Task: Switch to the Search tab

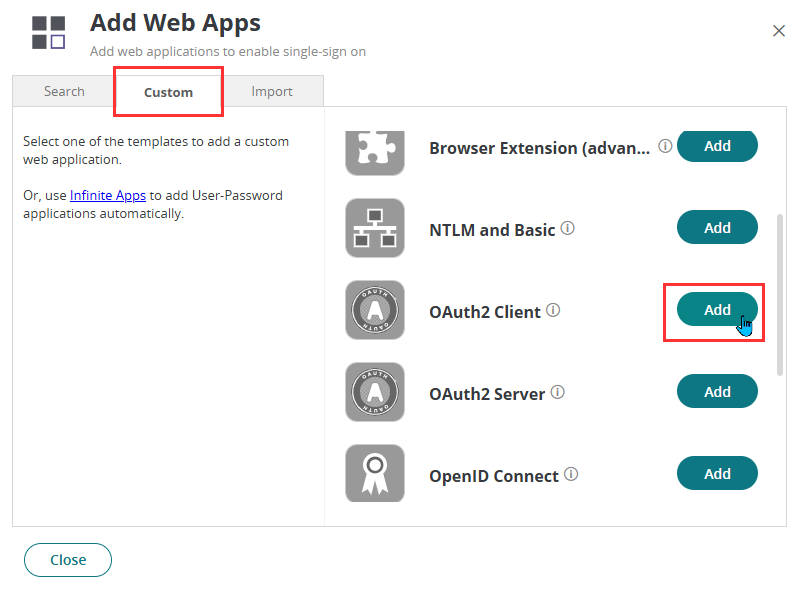Action: [64, 91]
